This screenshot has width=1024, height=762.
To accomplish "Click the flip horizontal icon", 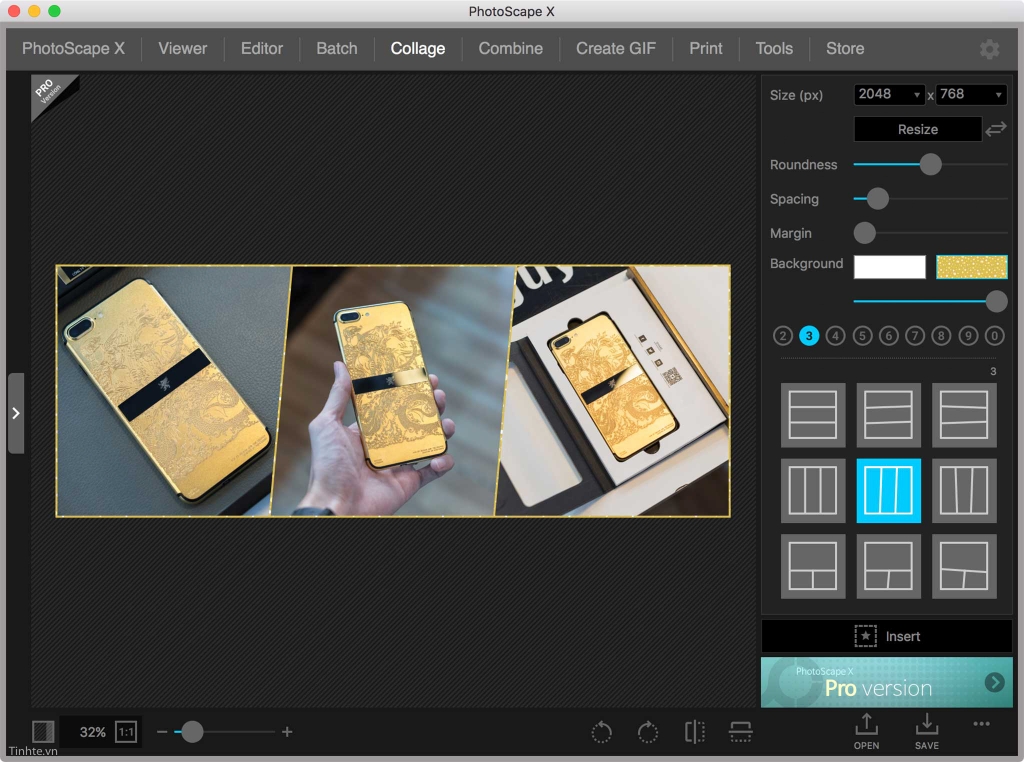I will [x=695, y=732].
